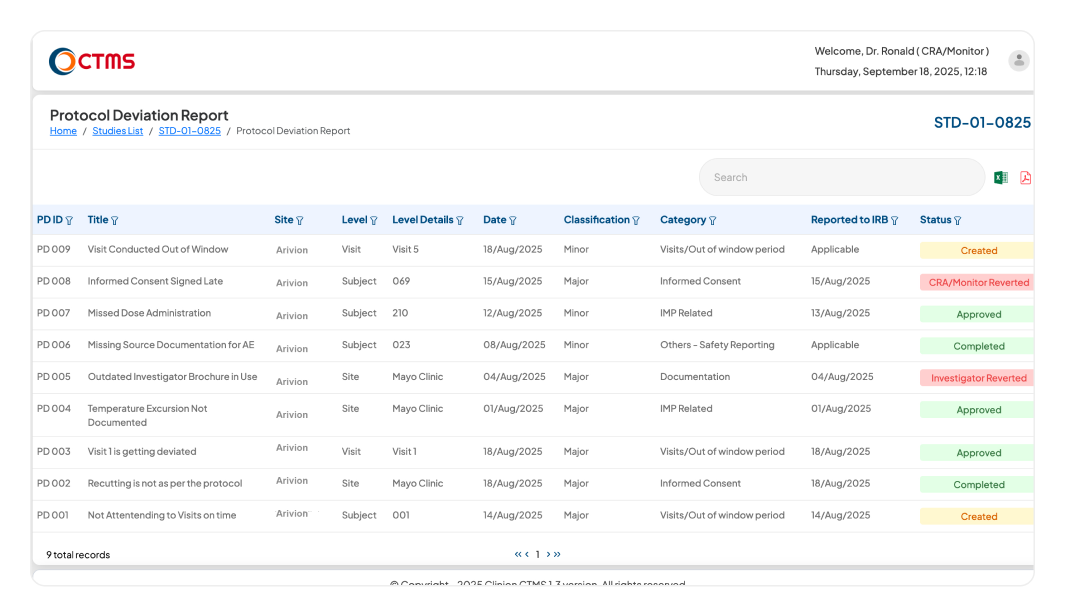This screenshot has width=1065, height=615.
Task: Go to the next page of records
Action: 548,553
